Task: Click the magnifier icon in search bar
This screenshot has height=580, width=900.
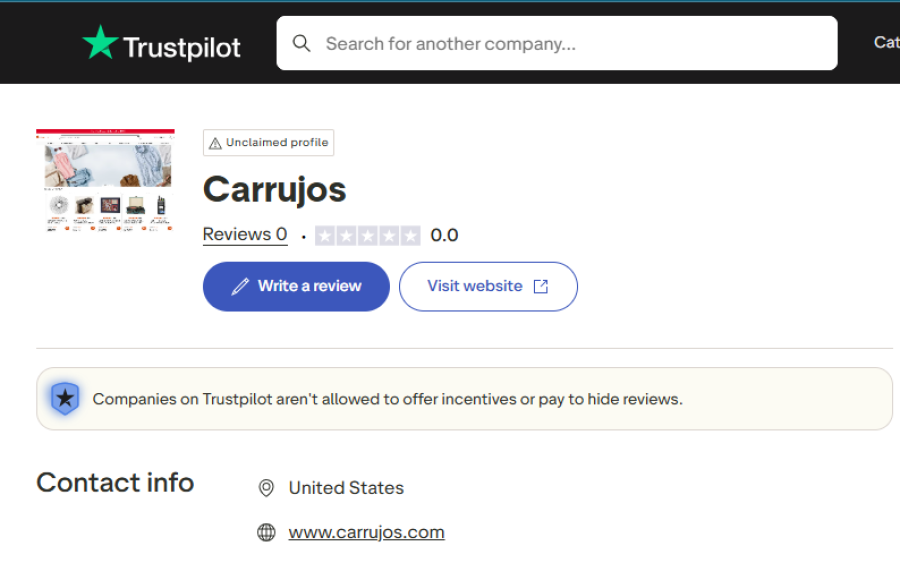Action: (301, 43)
